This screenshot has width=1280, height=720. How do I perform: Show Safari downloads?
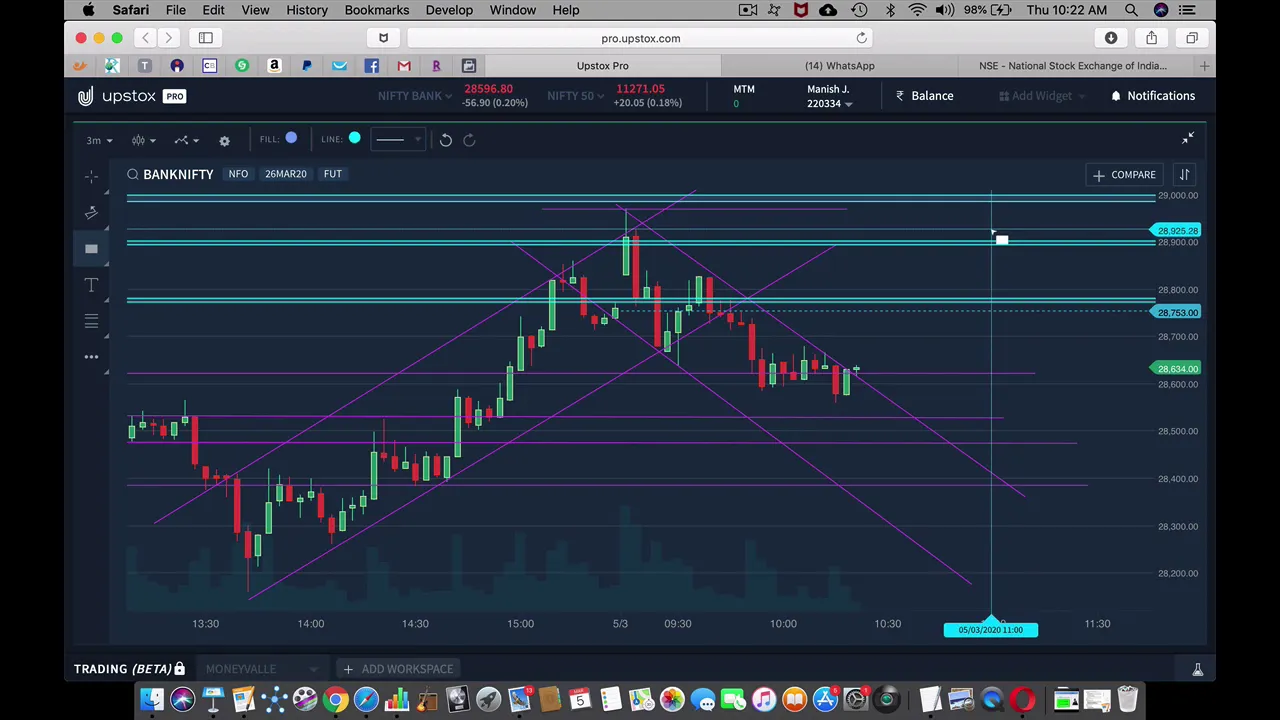1111,38
